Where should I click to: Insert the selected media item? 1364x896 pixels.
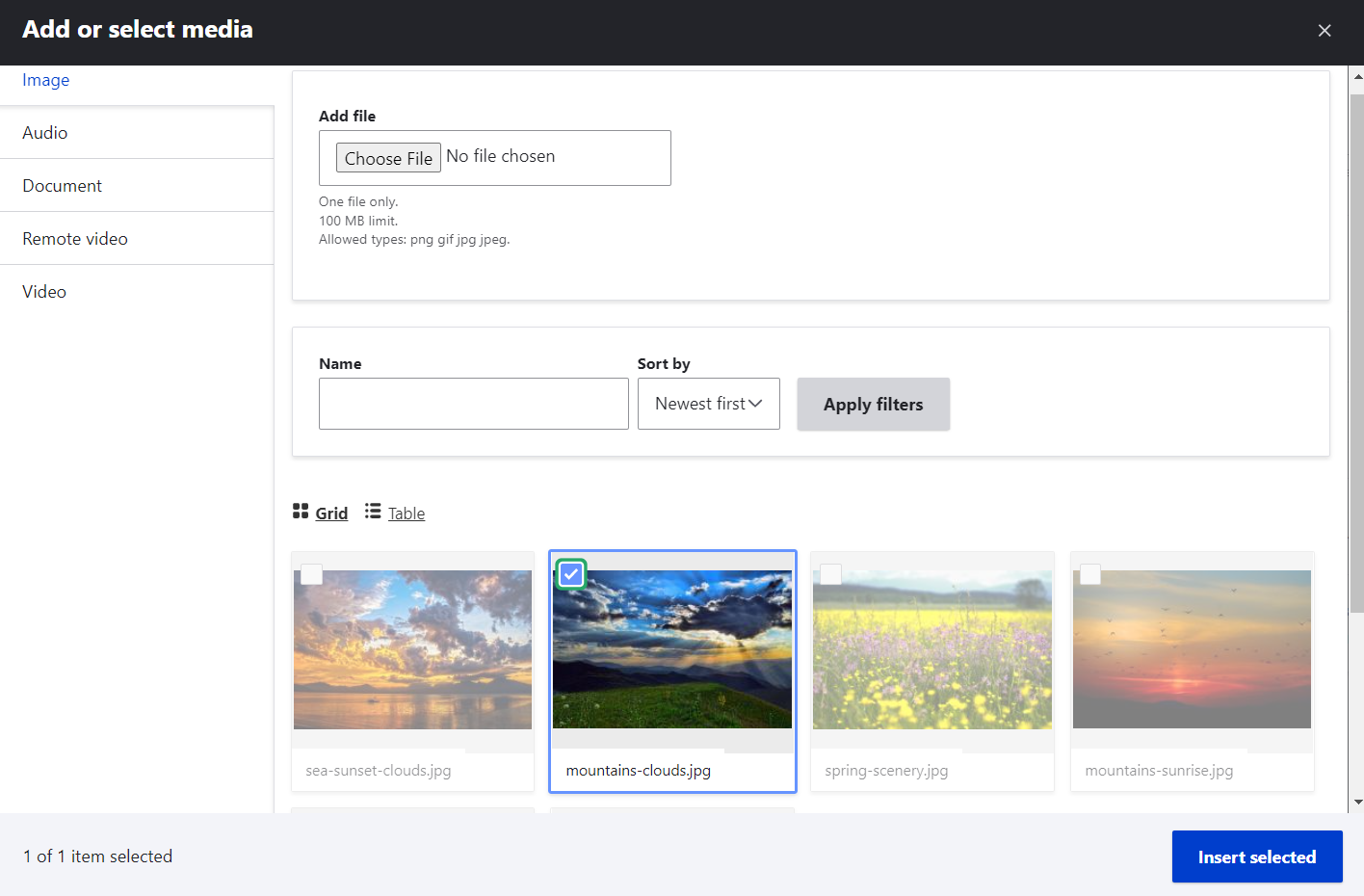pyautogui.click(x=1256, y=856)
